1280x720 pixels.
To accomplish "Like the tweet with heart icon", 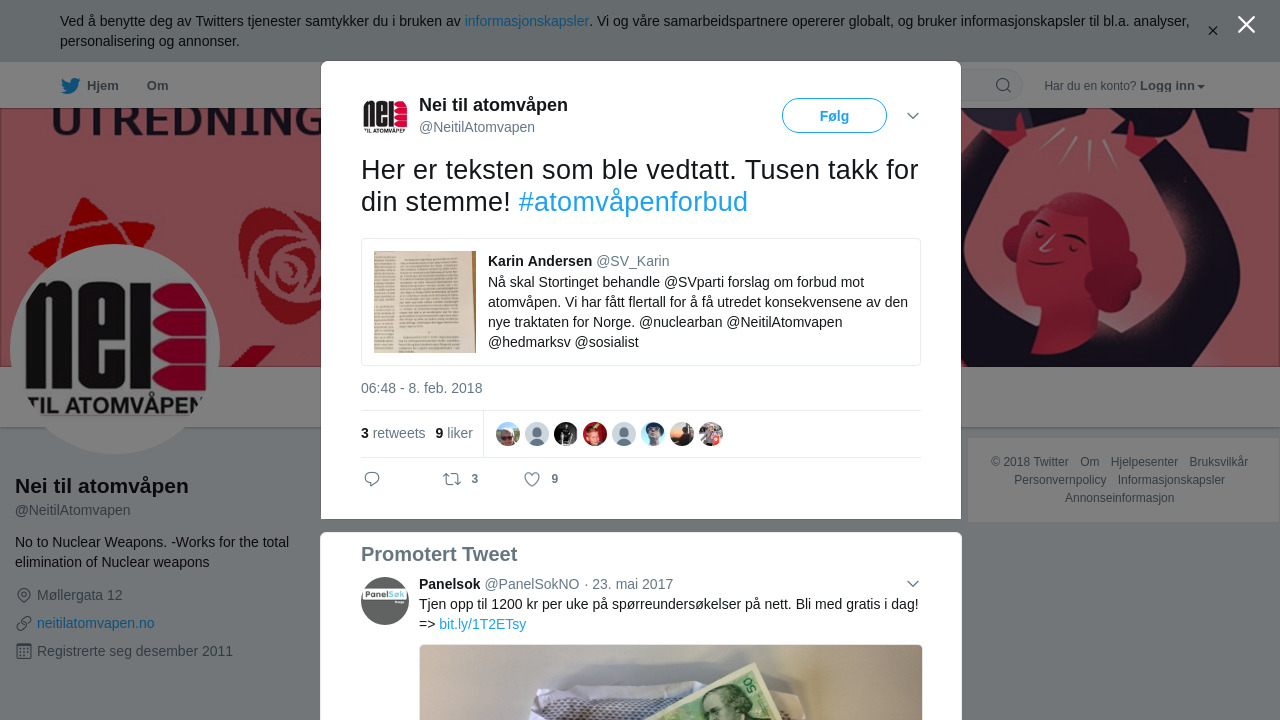I will pyautogui.click(x=532, y=479).
